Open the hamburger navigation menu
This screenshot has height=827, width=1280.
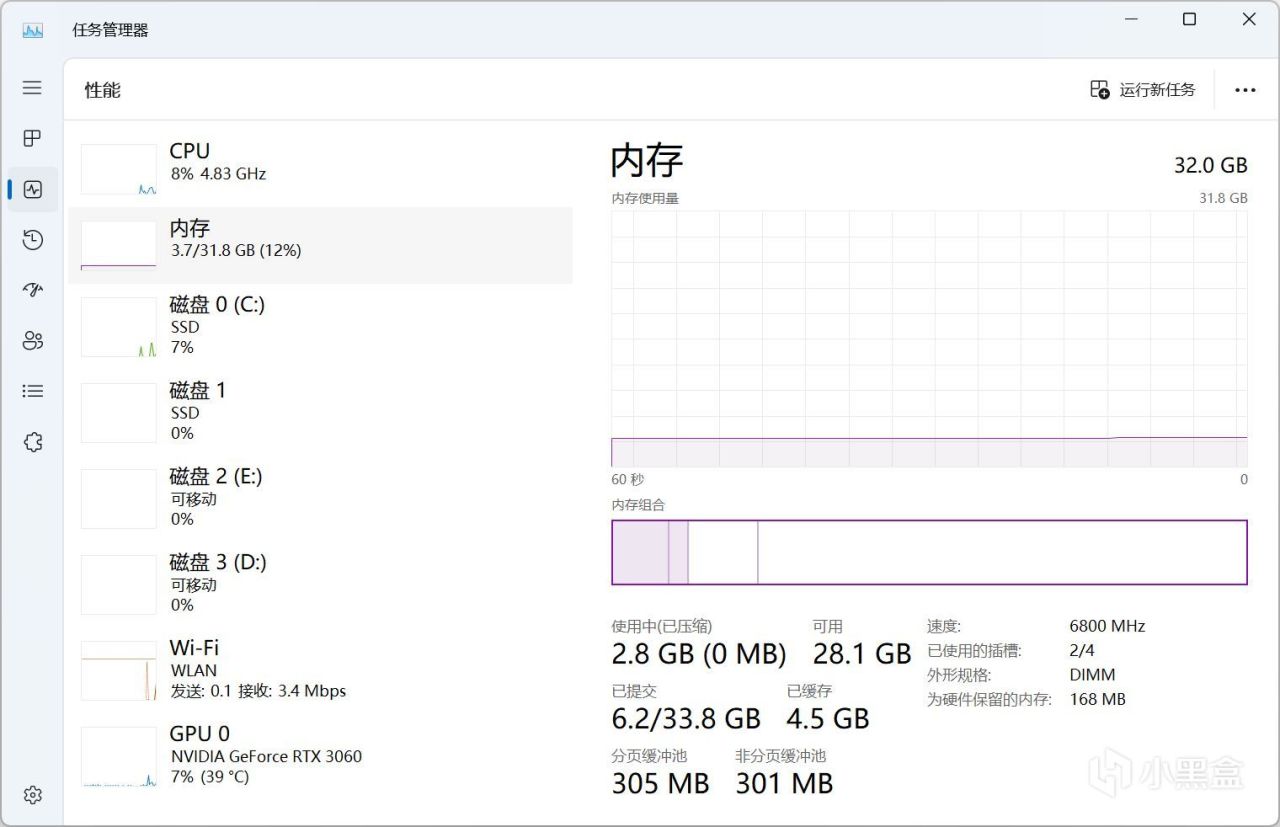click(32, 88)
